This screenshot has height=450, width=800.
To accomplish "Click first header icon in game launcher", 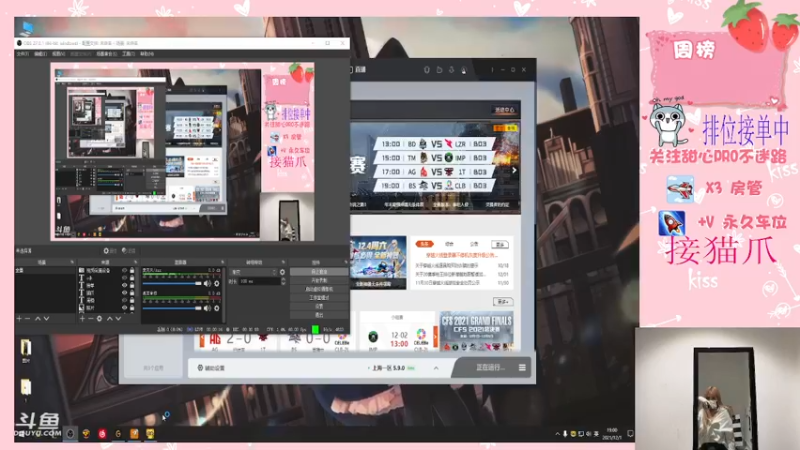I will click(x=427, y=69).
